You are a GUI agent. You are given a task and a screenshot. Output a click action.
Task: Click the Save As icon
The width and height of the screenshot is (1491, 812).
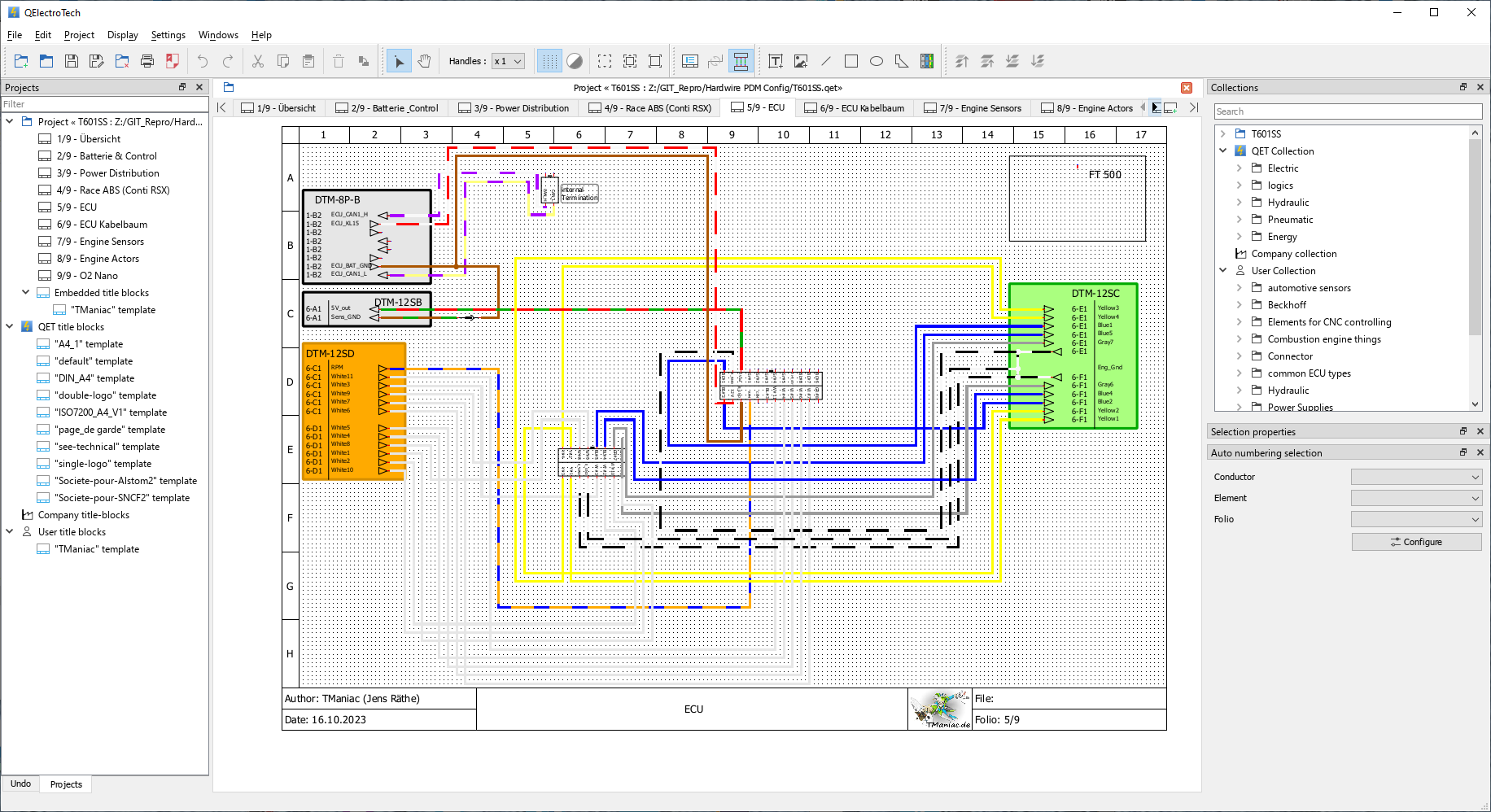tap(97, 61)
